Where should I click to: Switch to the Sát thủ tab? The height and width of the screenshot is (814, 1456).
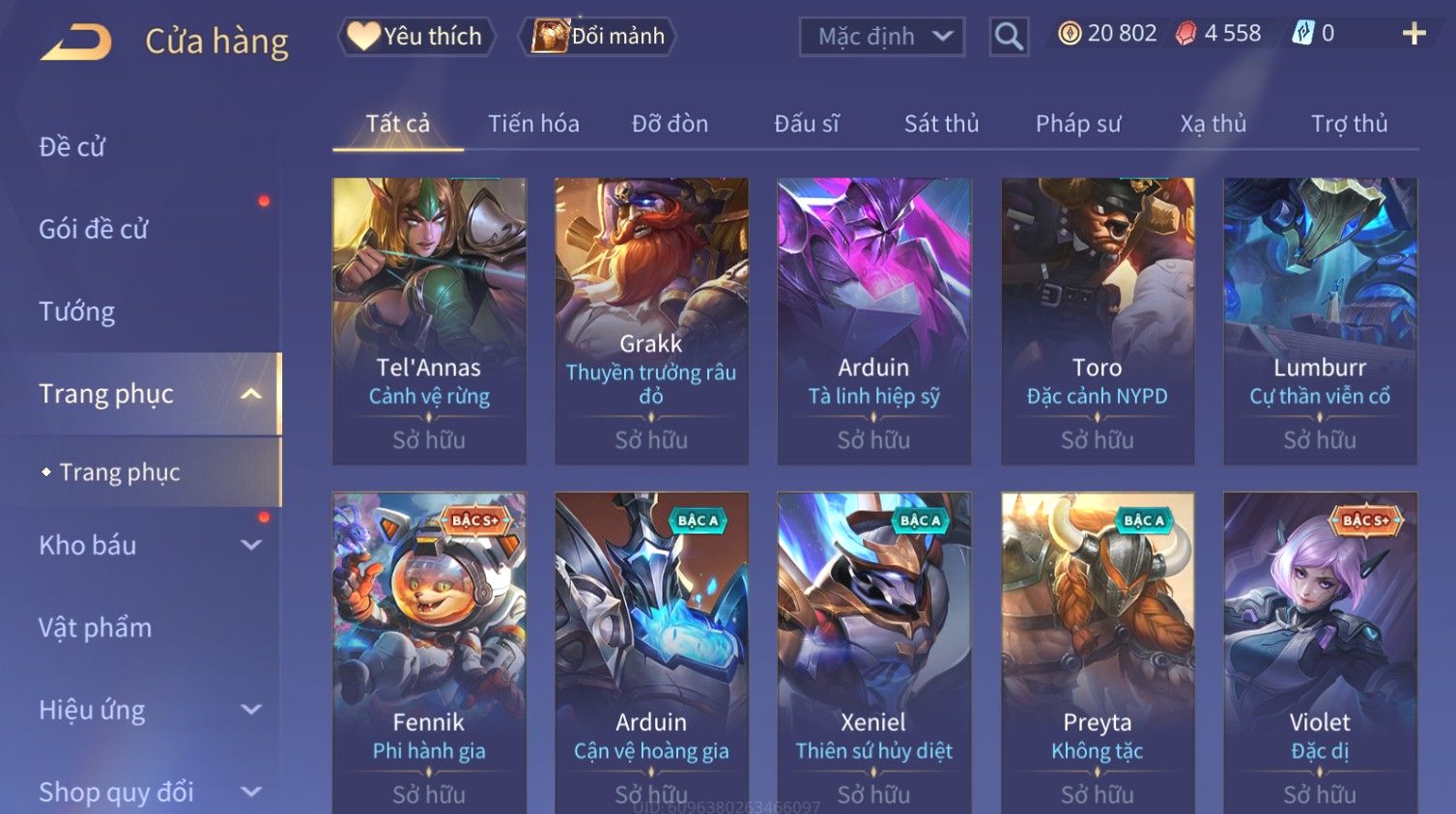point(941,124)
